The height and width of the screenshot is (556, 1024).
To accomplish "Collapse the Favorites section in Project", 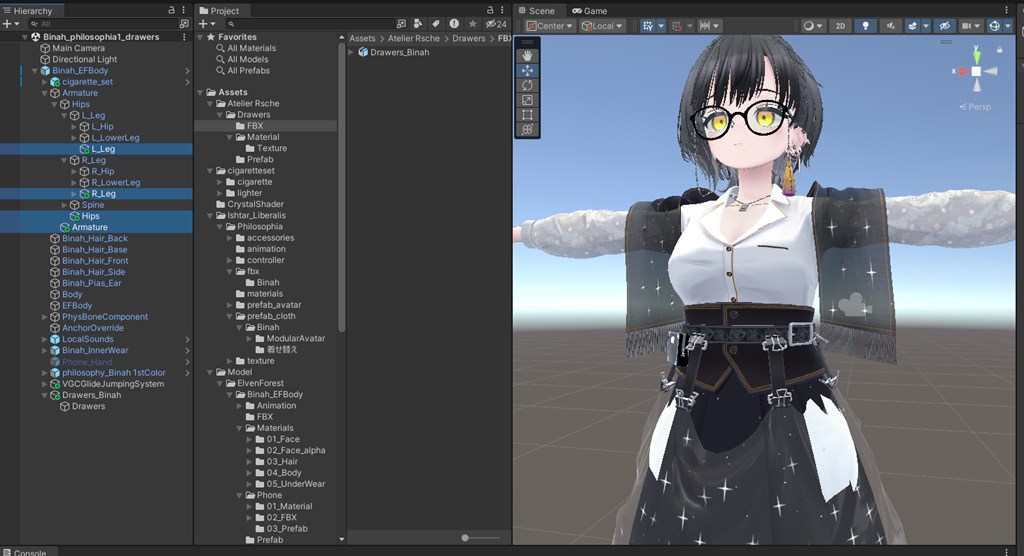I will click(200, 37).
